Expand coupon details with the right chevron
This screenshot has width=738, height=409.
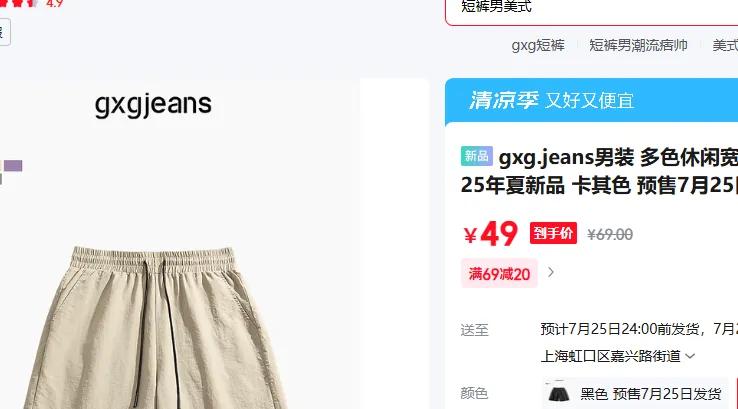click(x=551, y=272)
